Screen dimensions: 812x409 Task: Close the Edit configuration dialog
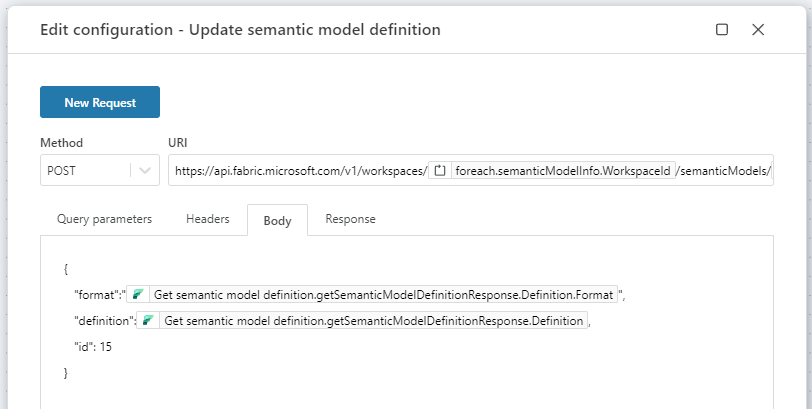[x=758, y=30]
